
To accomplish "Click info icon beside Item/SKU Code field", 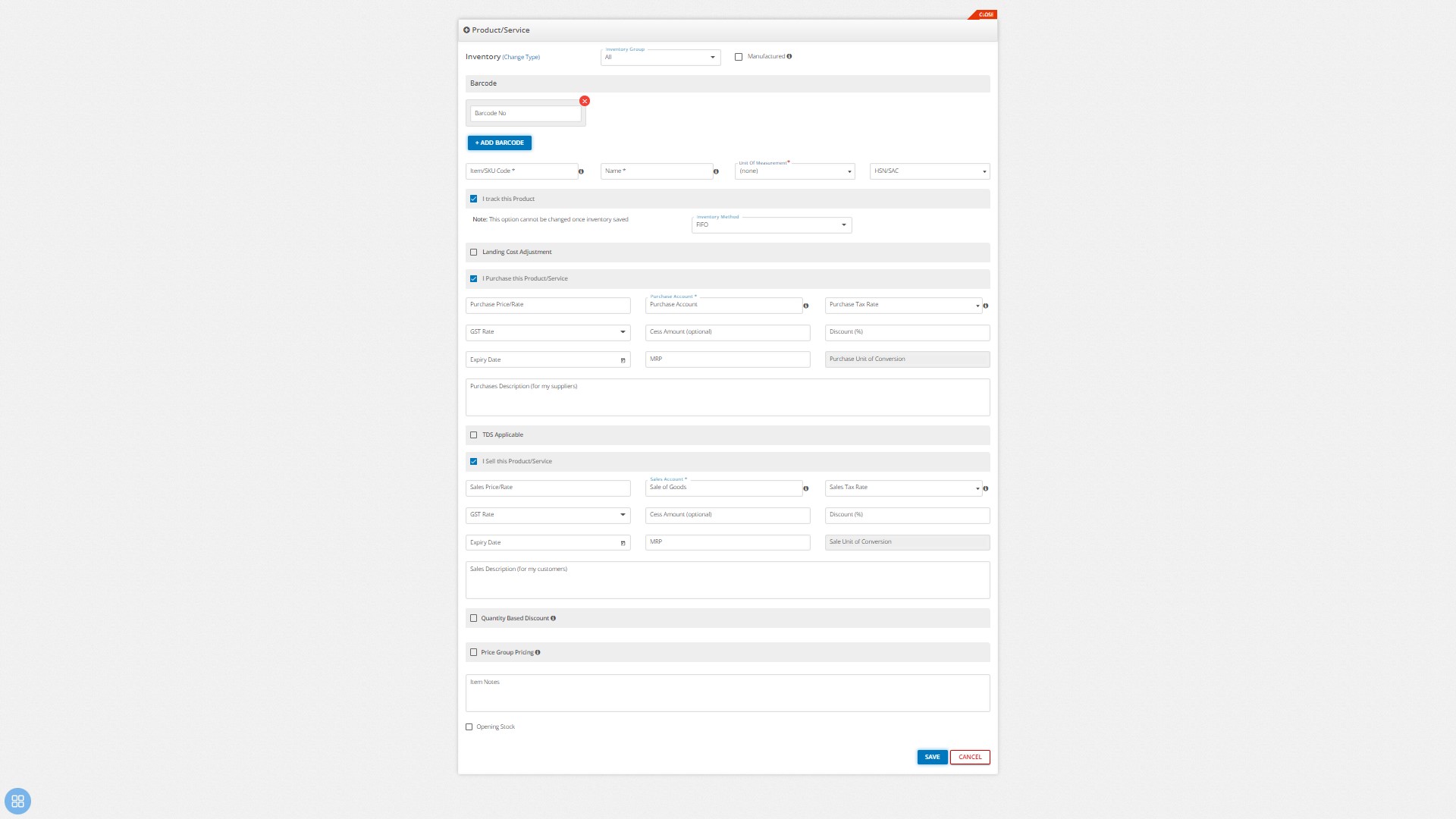I will click(582, 172).
